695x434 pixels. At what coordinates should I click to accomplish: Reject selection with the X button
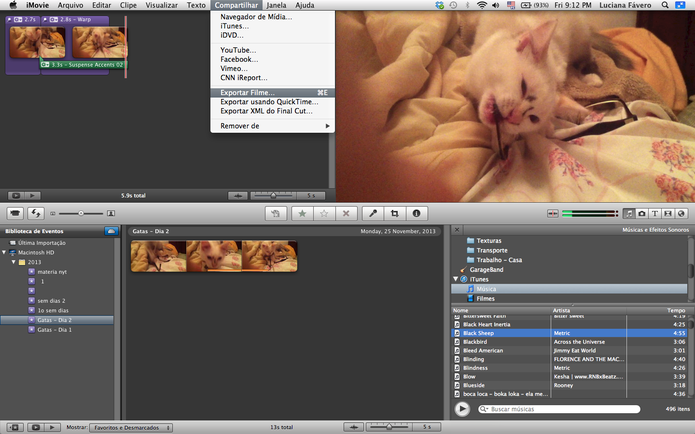coord(346,213)
